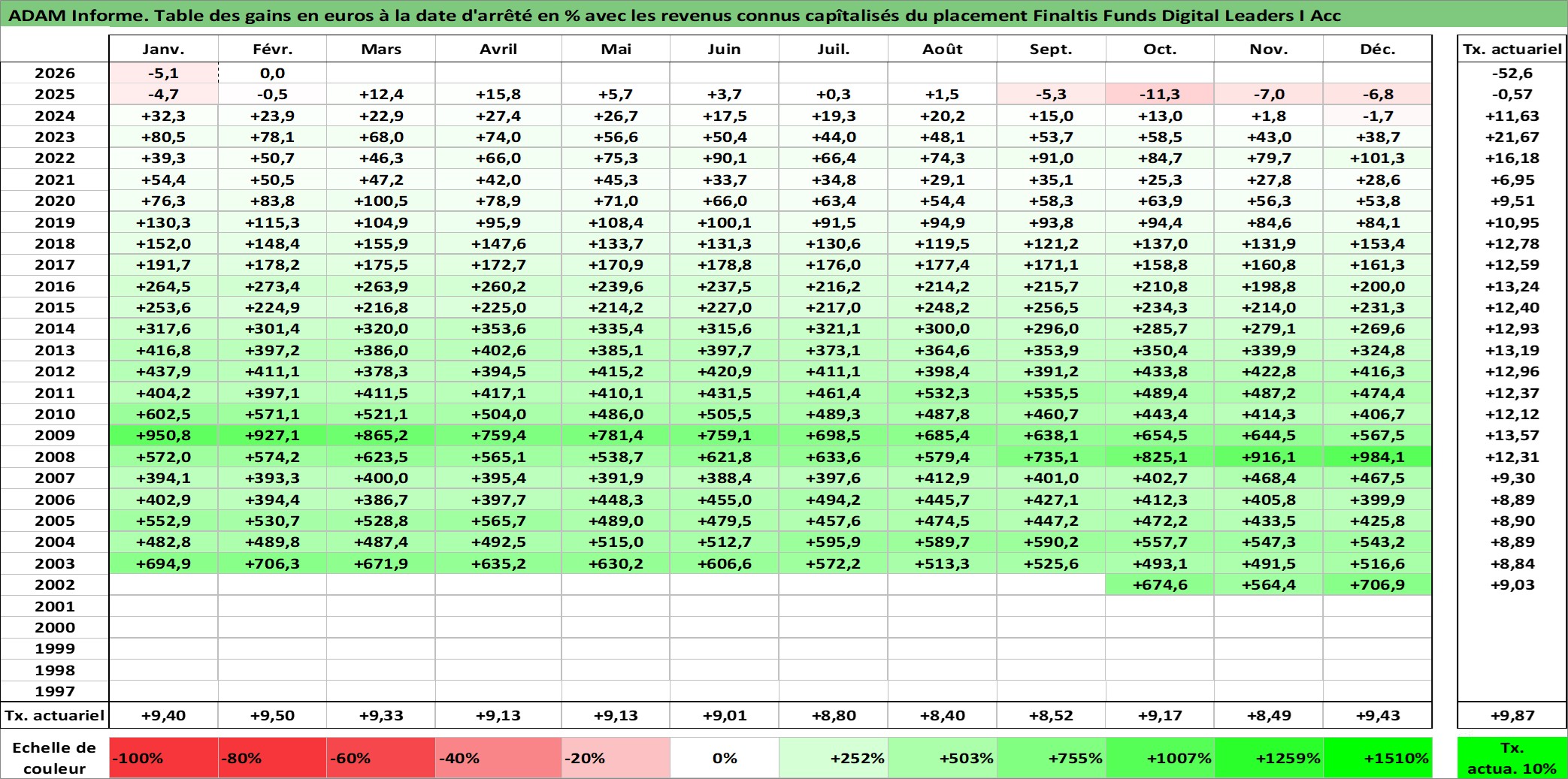Image resolution: width=1568 pixels, height=779 pixels.
Task: Select year 2009 row label
Action: click(x=55, y=435)
